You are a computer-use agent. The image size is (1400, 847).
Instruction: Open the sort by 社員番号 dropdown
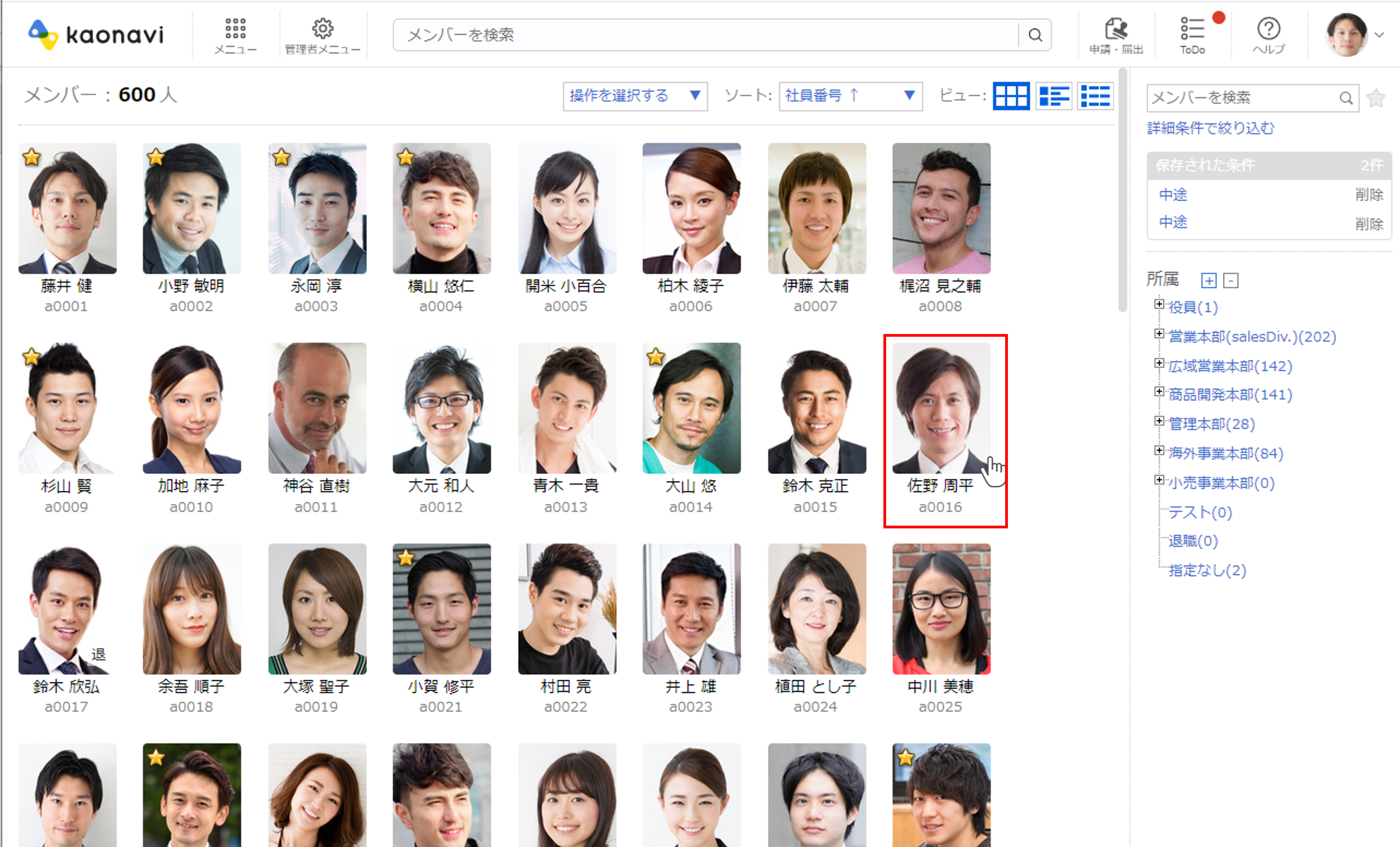click(850, 96)
